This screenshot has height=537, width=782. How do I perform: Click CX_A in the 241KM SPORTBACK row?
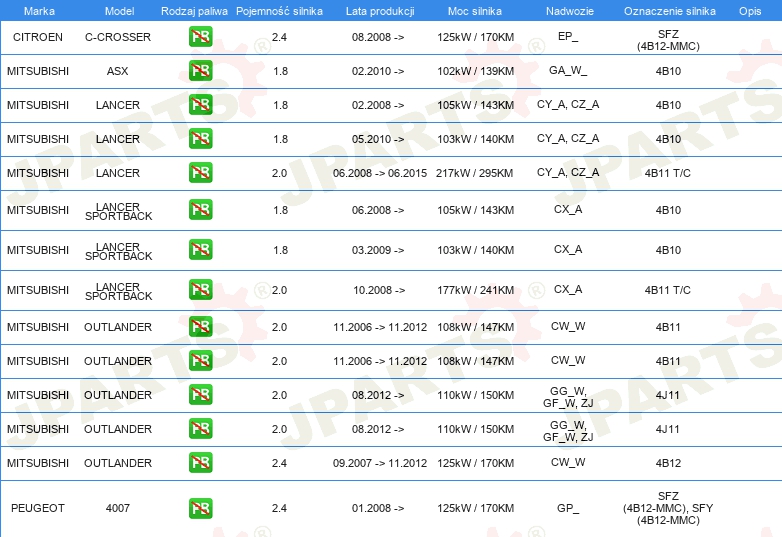click(568, 289)
